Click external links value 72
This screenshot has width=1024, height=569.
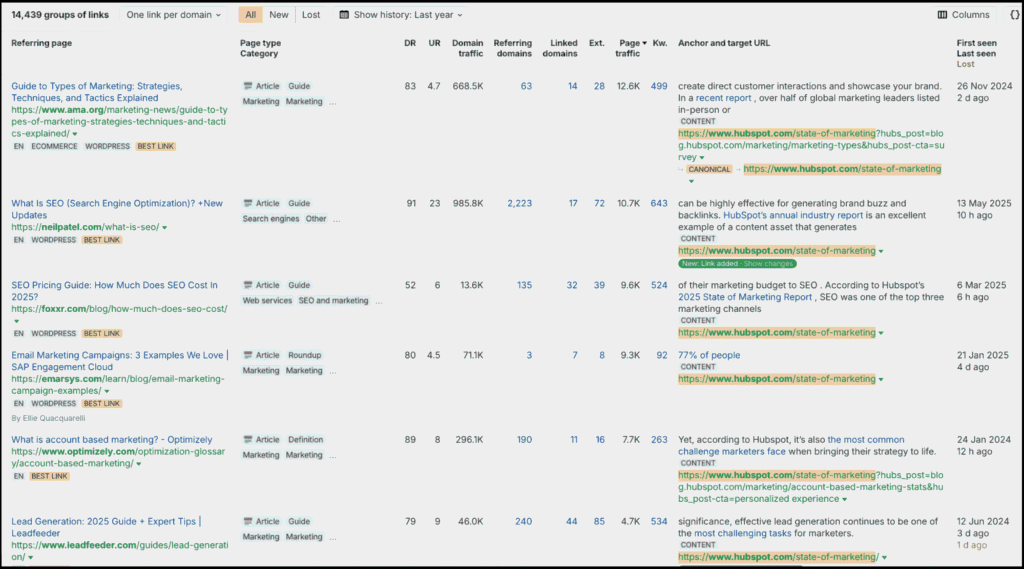point(599,203)
